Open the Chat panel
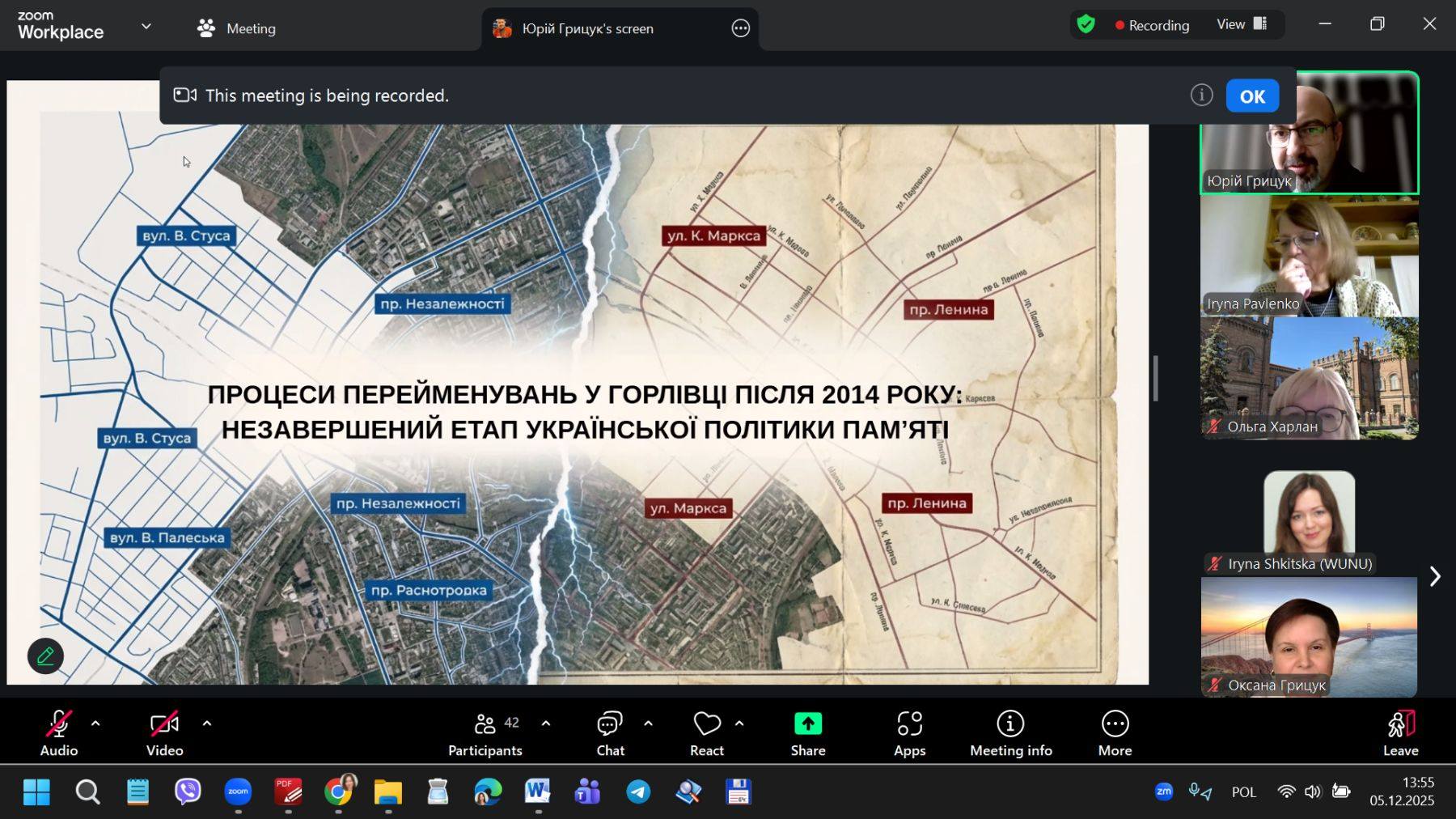The width and height of the screenshot is (1456, 819). pos(610,733)
